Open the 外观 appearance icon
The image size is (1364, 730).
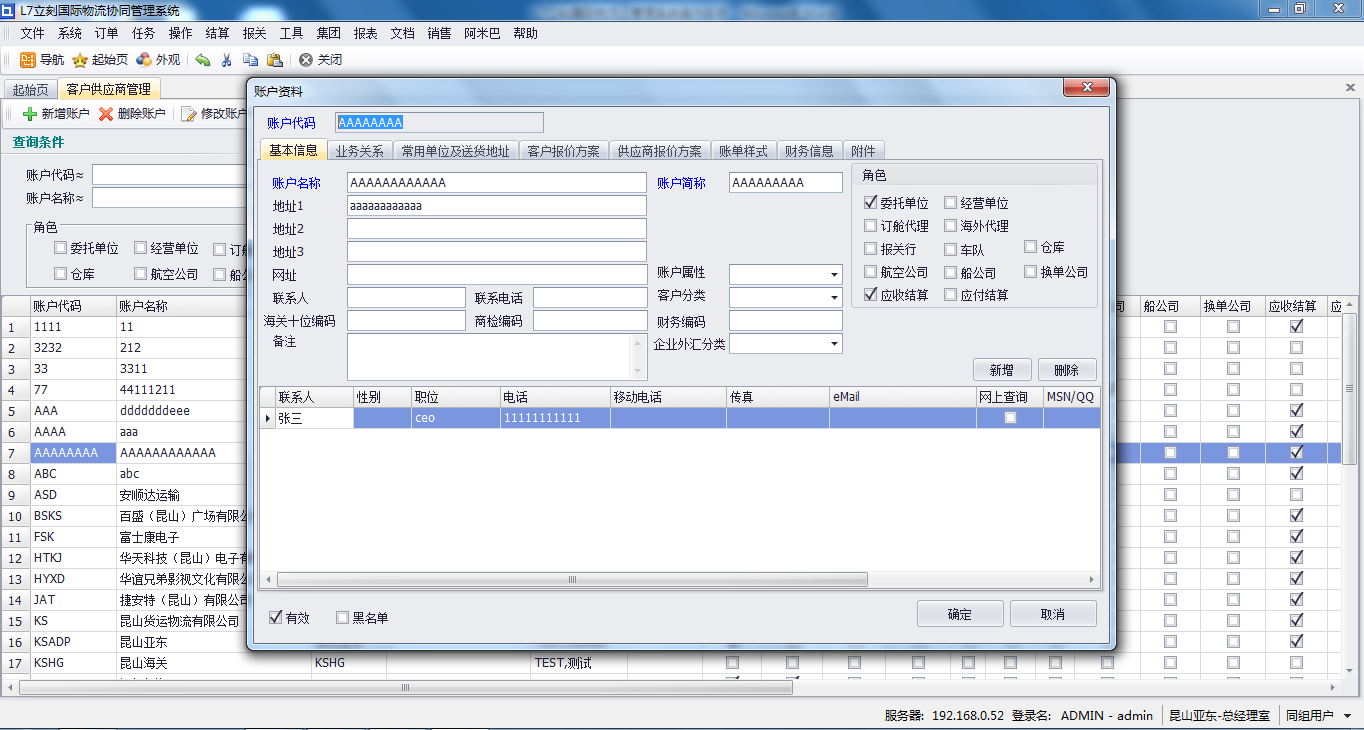click(x=144, y=60)
